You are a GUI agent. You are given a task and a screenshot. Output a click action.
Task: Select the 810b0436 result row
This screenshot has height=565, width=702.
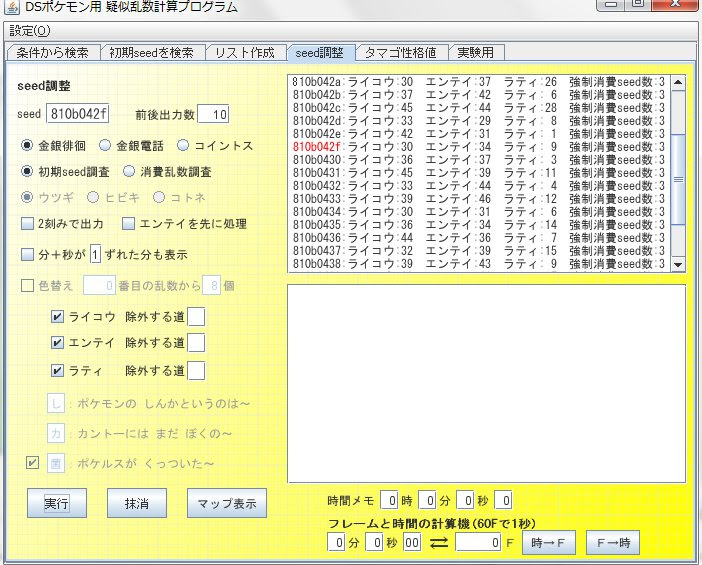pos(479,238)
